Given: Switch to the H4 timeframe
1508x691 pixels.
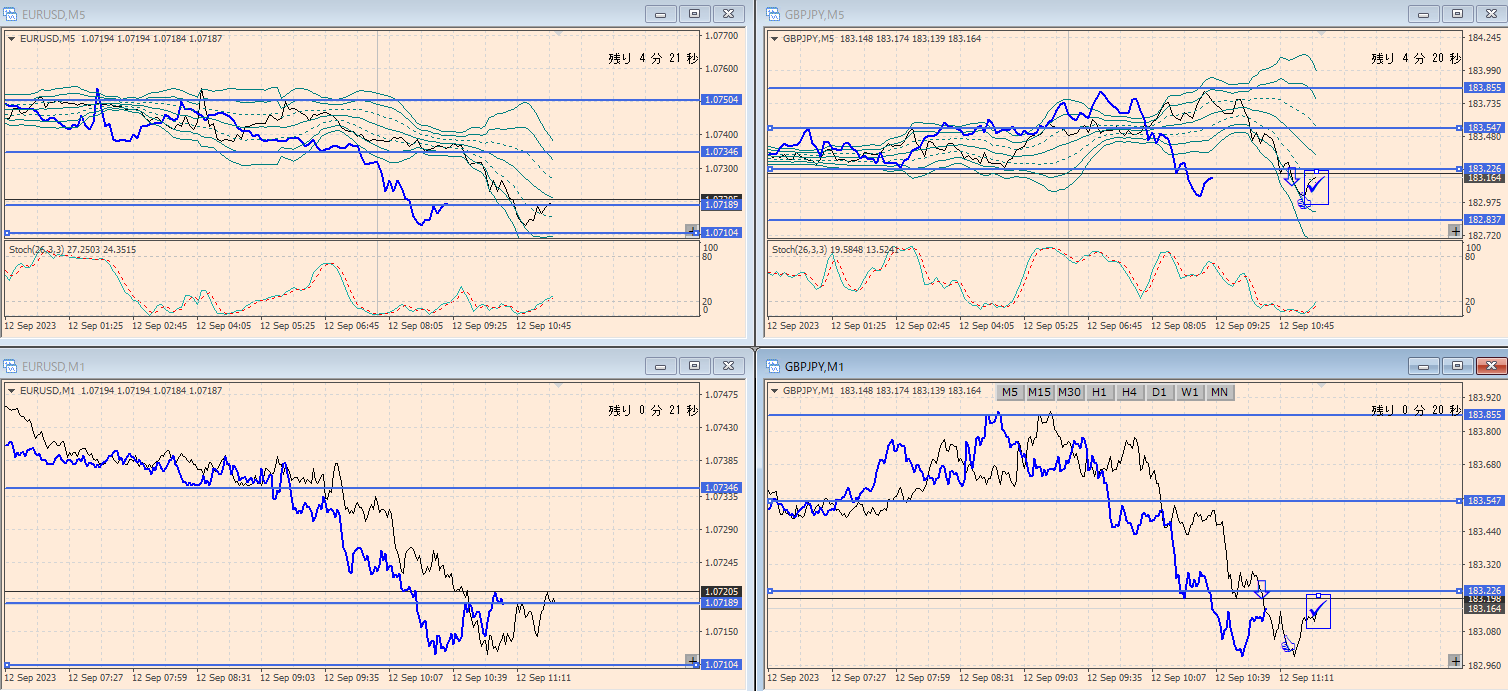Looking at the screenshot, I should tap(1129, 392).
